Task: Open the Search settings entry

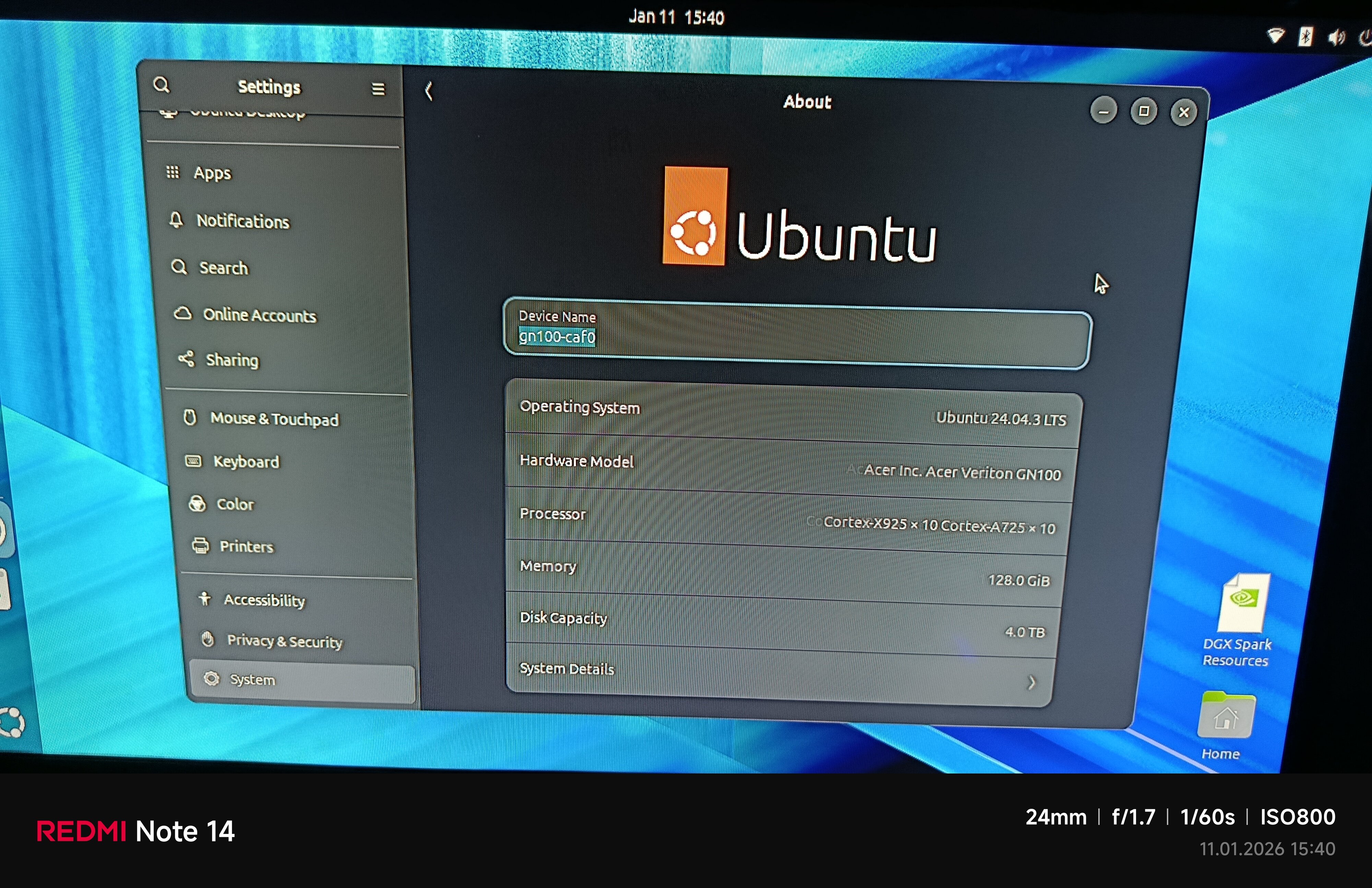Action: click(223, 268)
